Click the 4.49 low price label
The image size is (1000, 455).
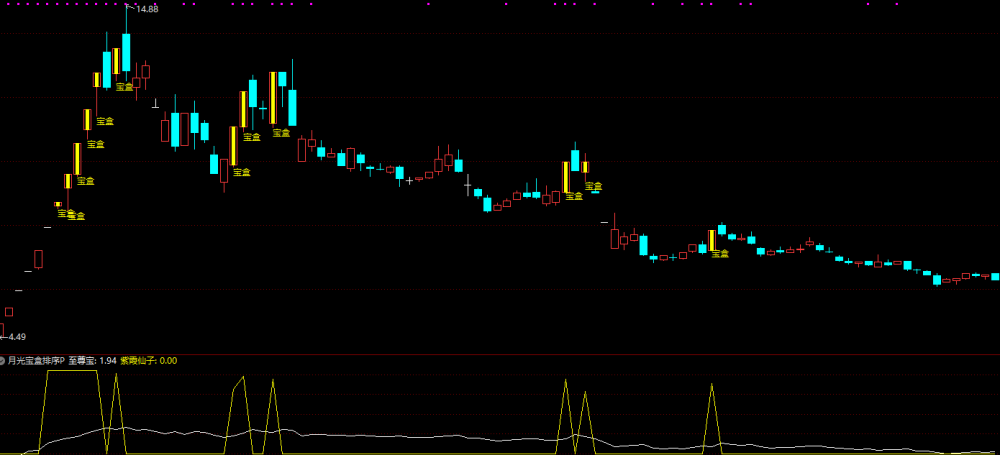coord(16,337)
